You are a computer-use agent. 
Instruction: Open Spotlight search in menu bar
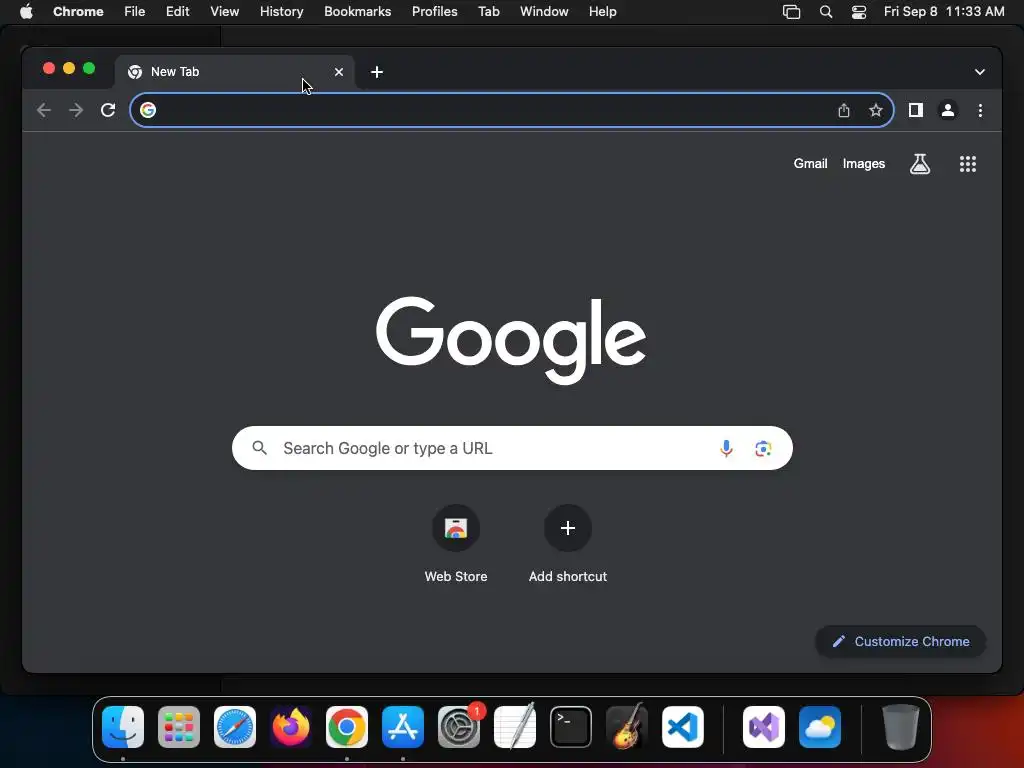tap(825, 12)
